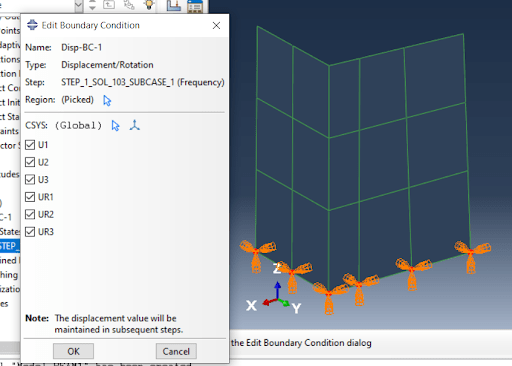Image resolution: width=512 pixels, height=366 pixels.
Task: Click the step name STEP_1_SOL_103_SUBCASE_1 (Frequency)
Action: (x=143, y=82)
